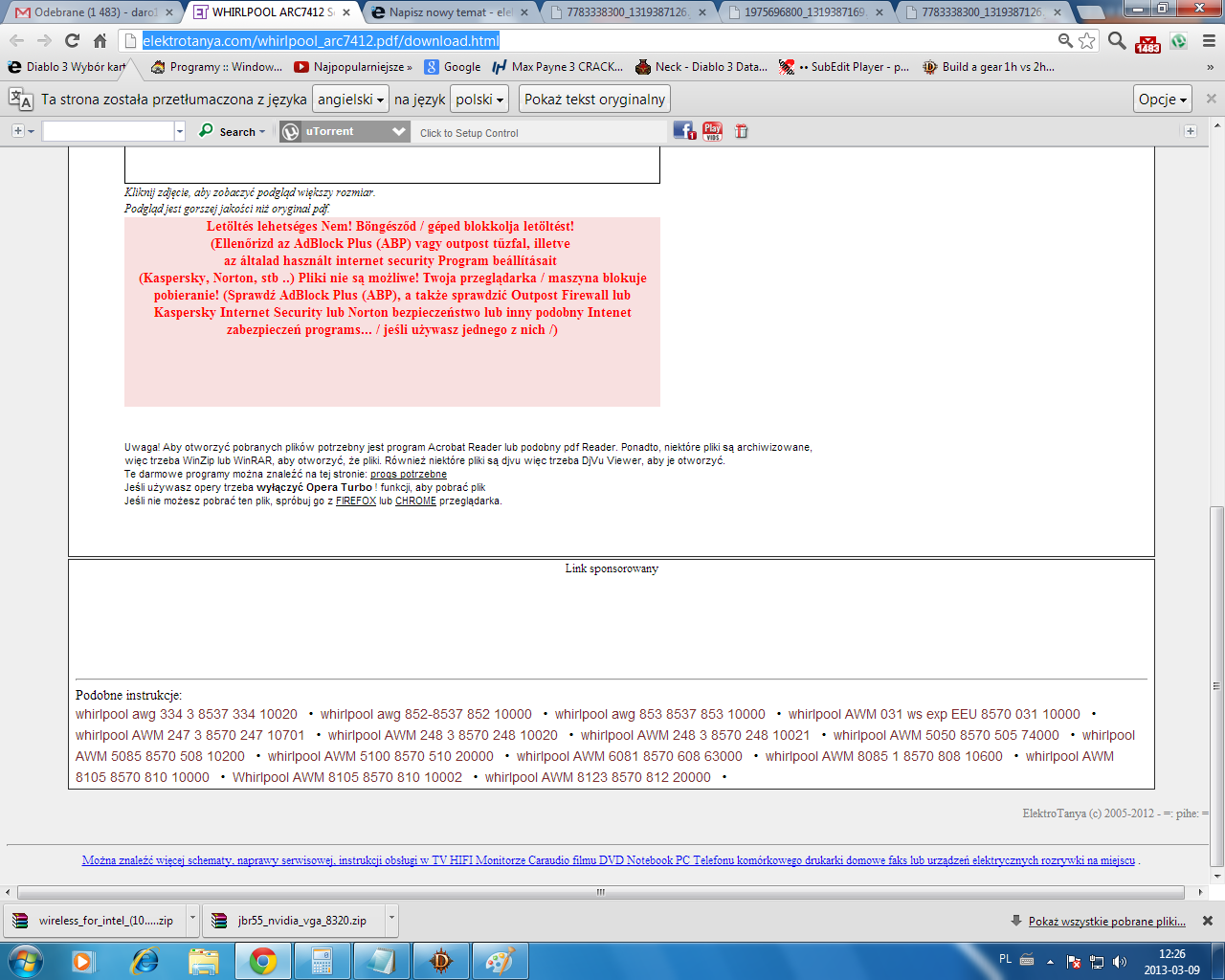The width and height of the screenshot is (1225, 980).
Task: Click the Click to Setup Control text
Action: [469, 133]
